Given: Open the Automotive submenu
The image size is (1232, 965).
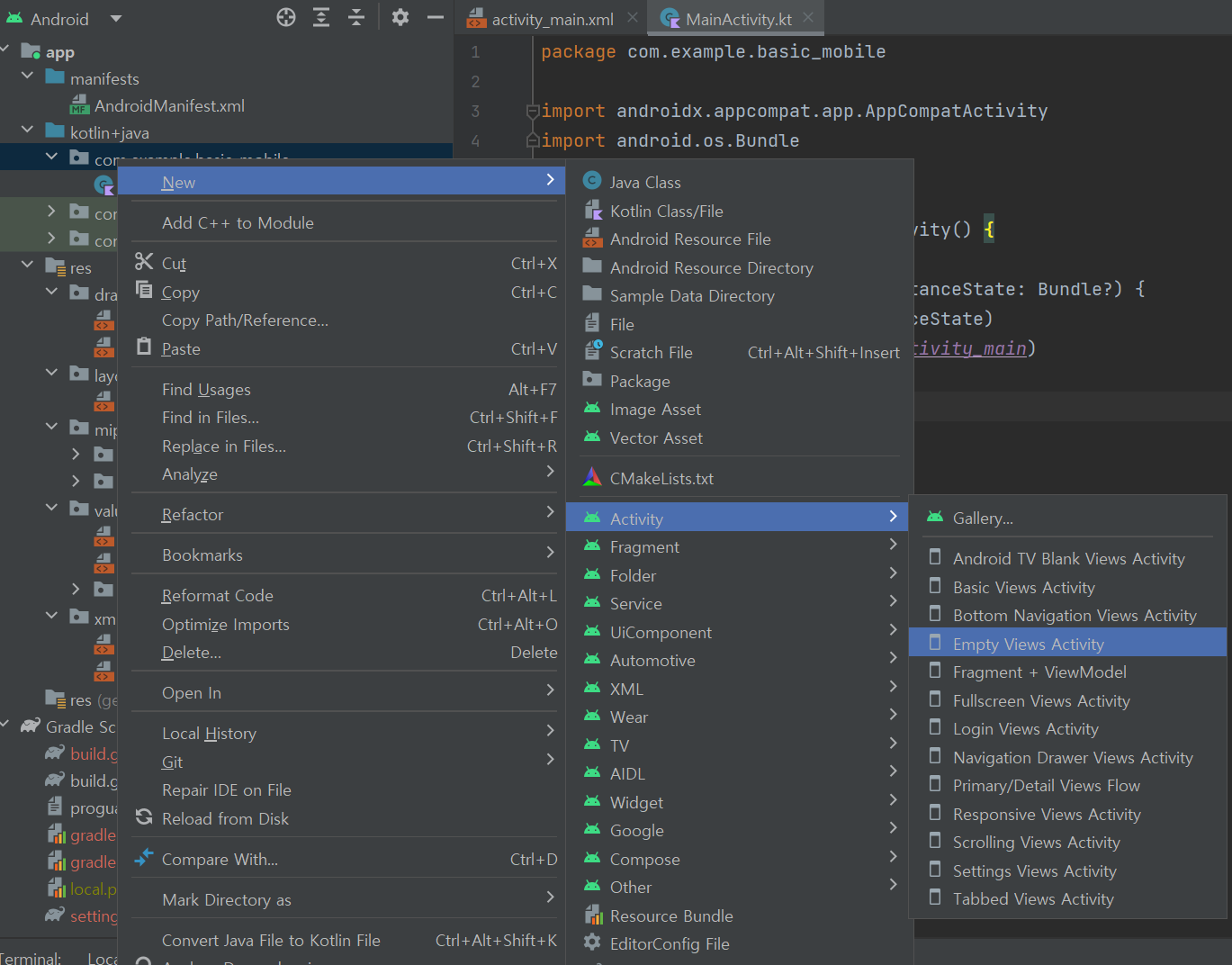Looking at the screenshot, I should point(737,660).
